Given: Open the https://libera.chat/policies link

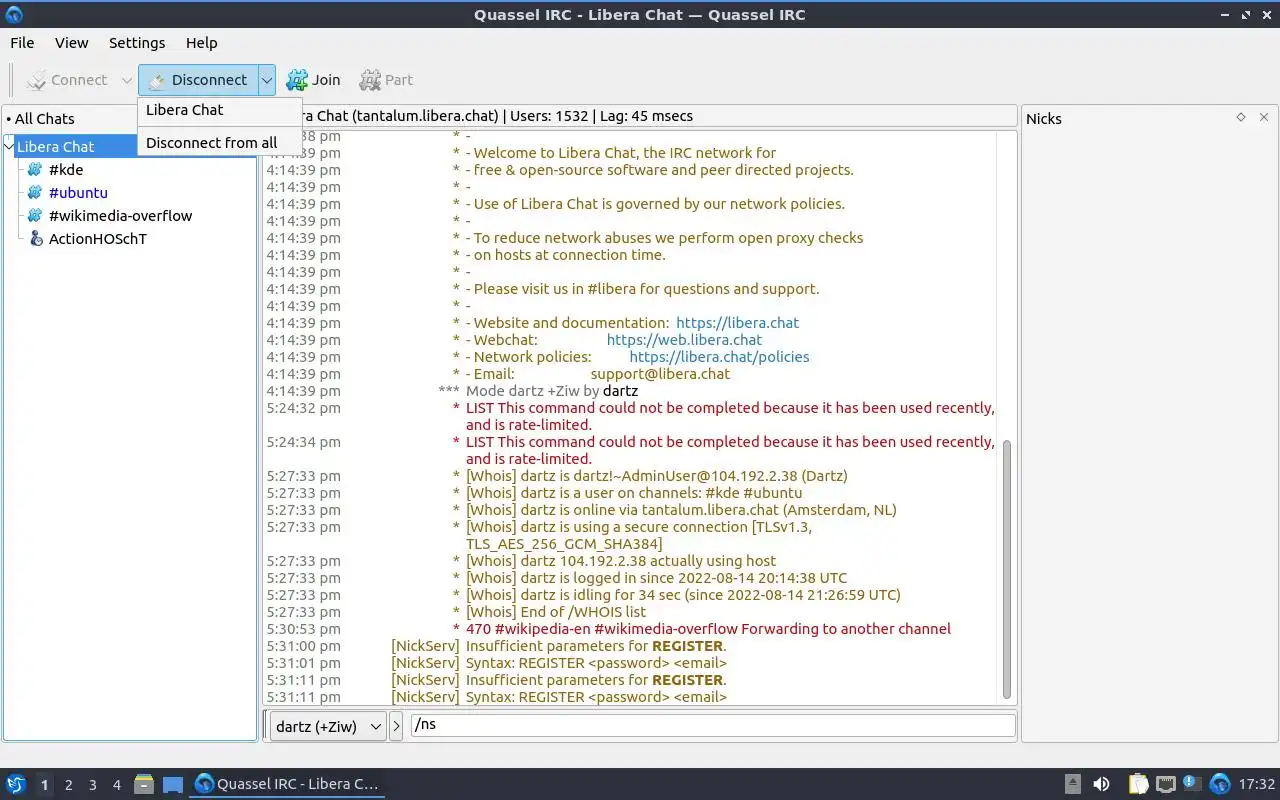Looking at the screenshot, I should click(x=719, y=357).
